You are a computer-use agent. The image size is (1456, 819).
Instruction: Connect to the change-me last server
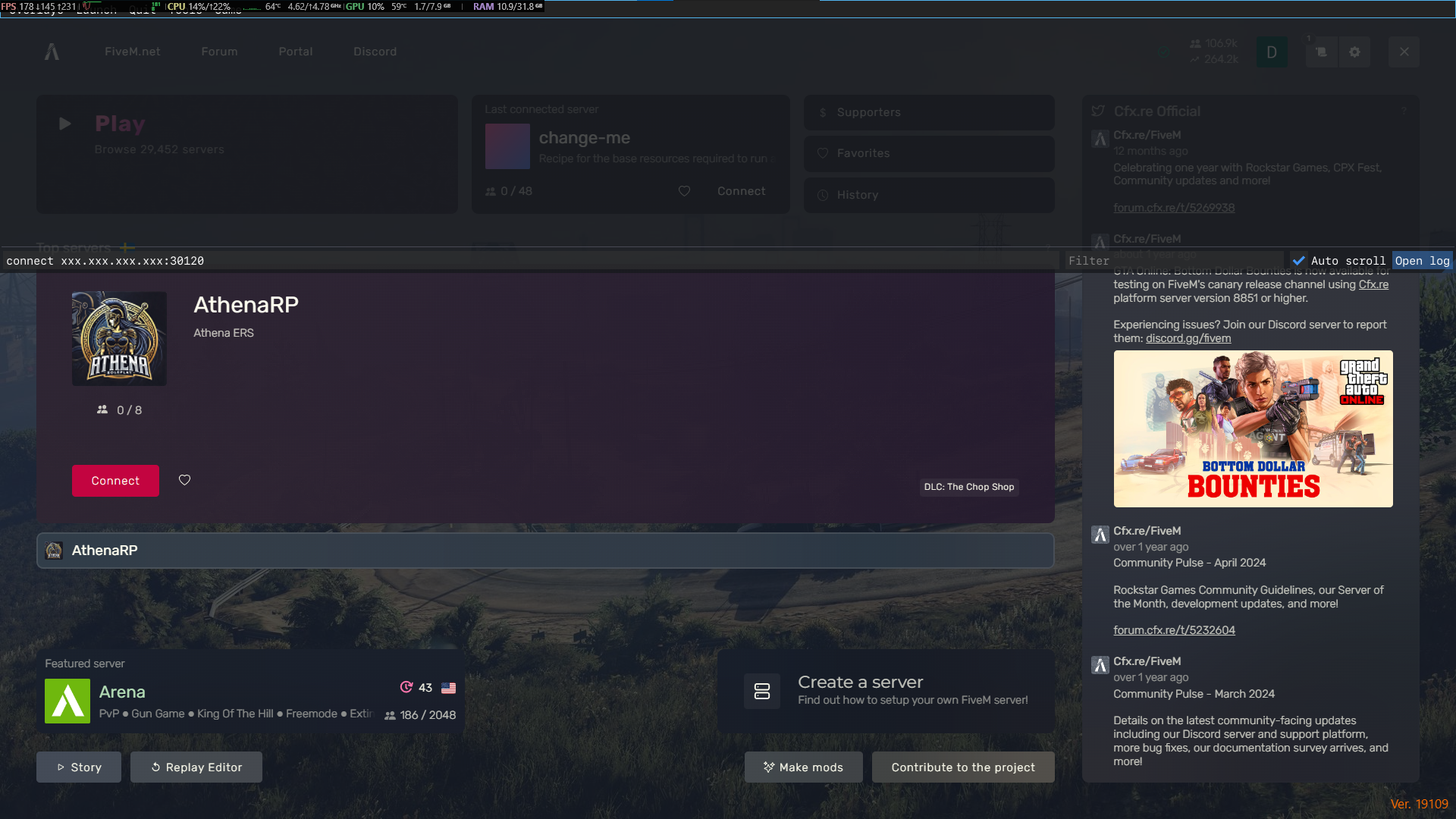click(742, 191)
